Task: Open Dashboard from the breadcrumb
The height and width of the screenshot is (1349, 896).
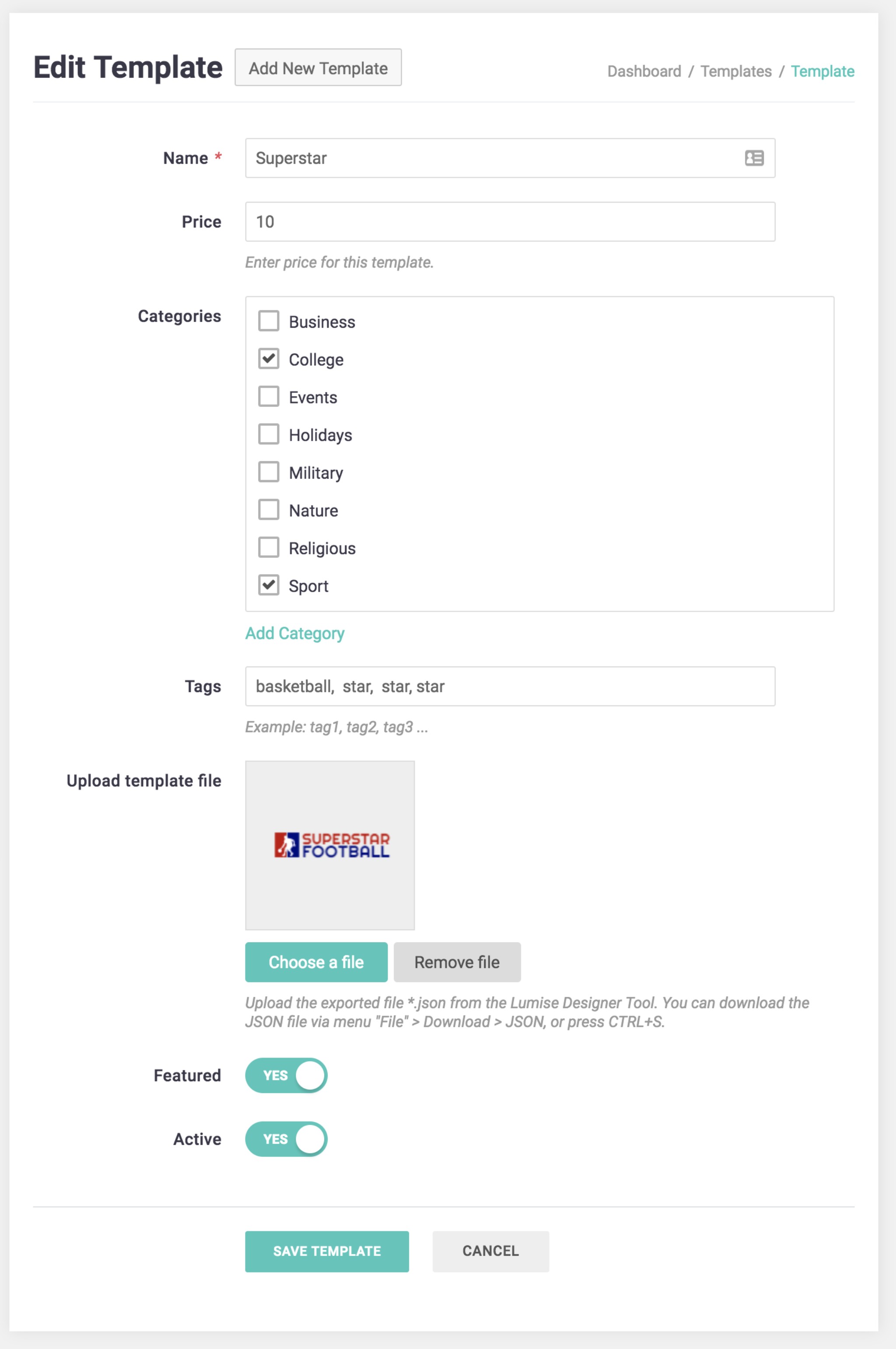Action: pos(644,71)
